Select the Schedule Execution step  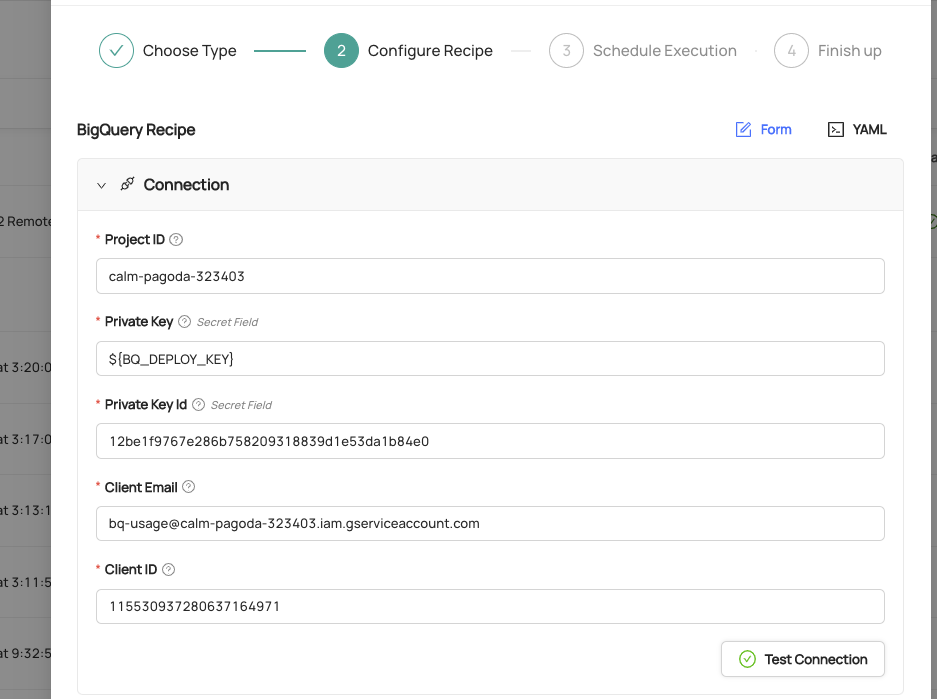[664, 50]
